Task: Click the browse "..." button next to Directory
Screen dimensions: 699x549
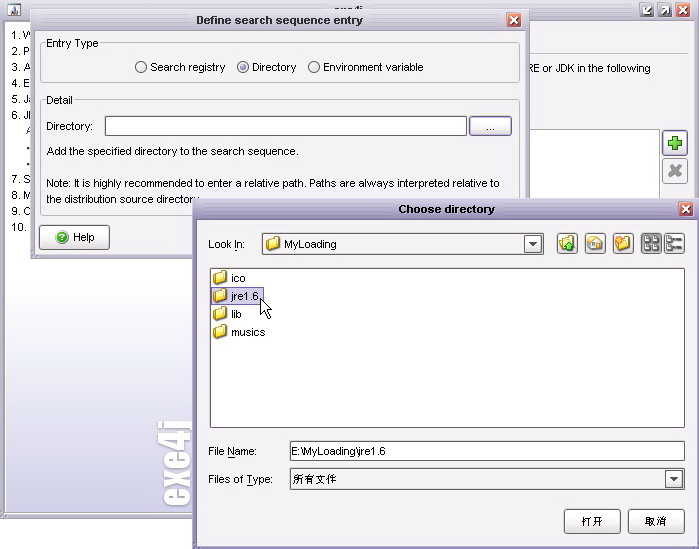Action: (490, 126)
